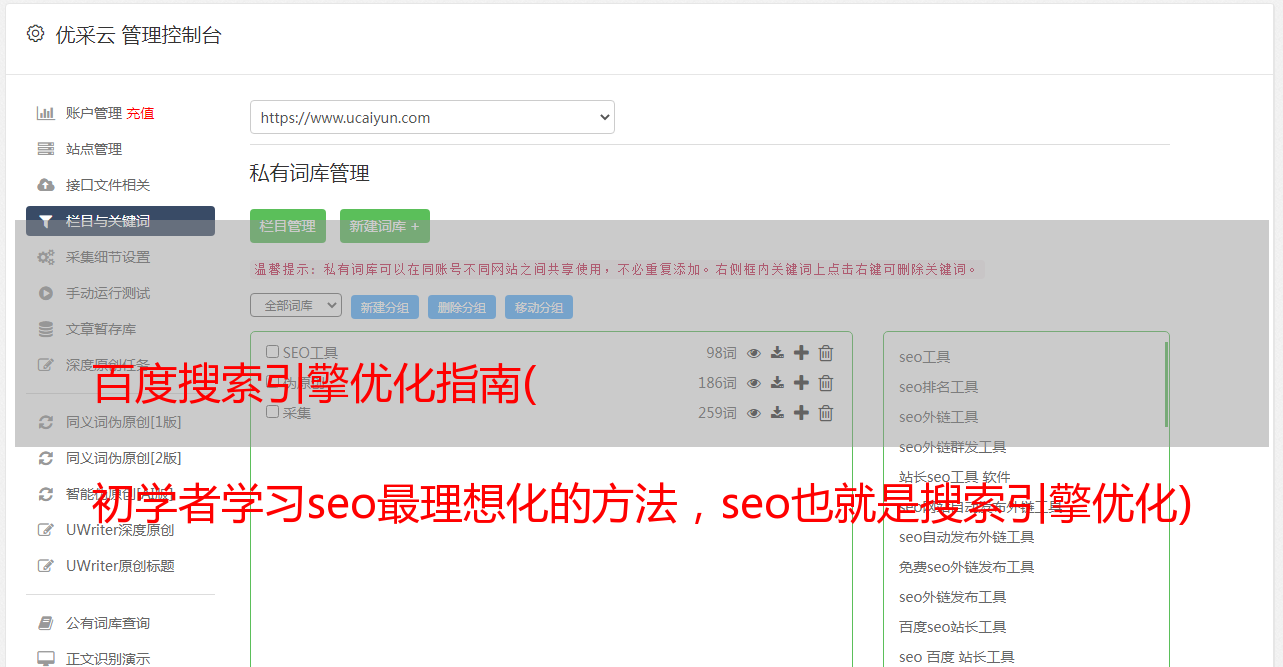The height and width of the screenshot is (667, 1283).
Task: Tick the checkbox of the 186词 library
Action: pyautogui.click(x=272, y=382)
